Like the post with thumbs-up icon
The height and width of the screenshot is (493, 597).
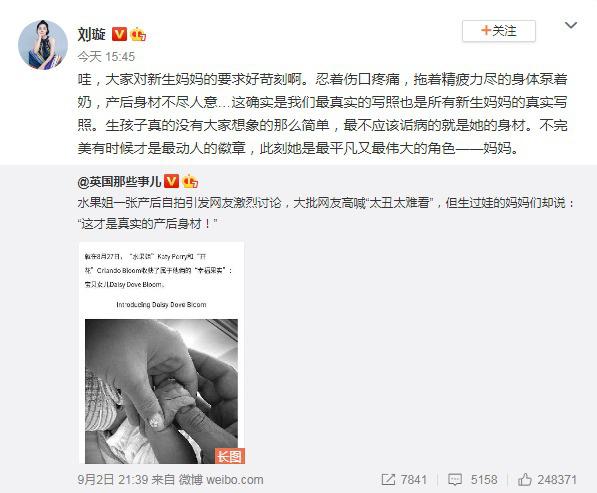click(525, 479)
